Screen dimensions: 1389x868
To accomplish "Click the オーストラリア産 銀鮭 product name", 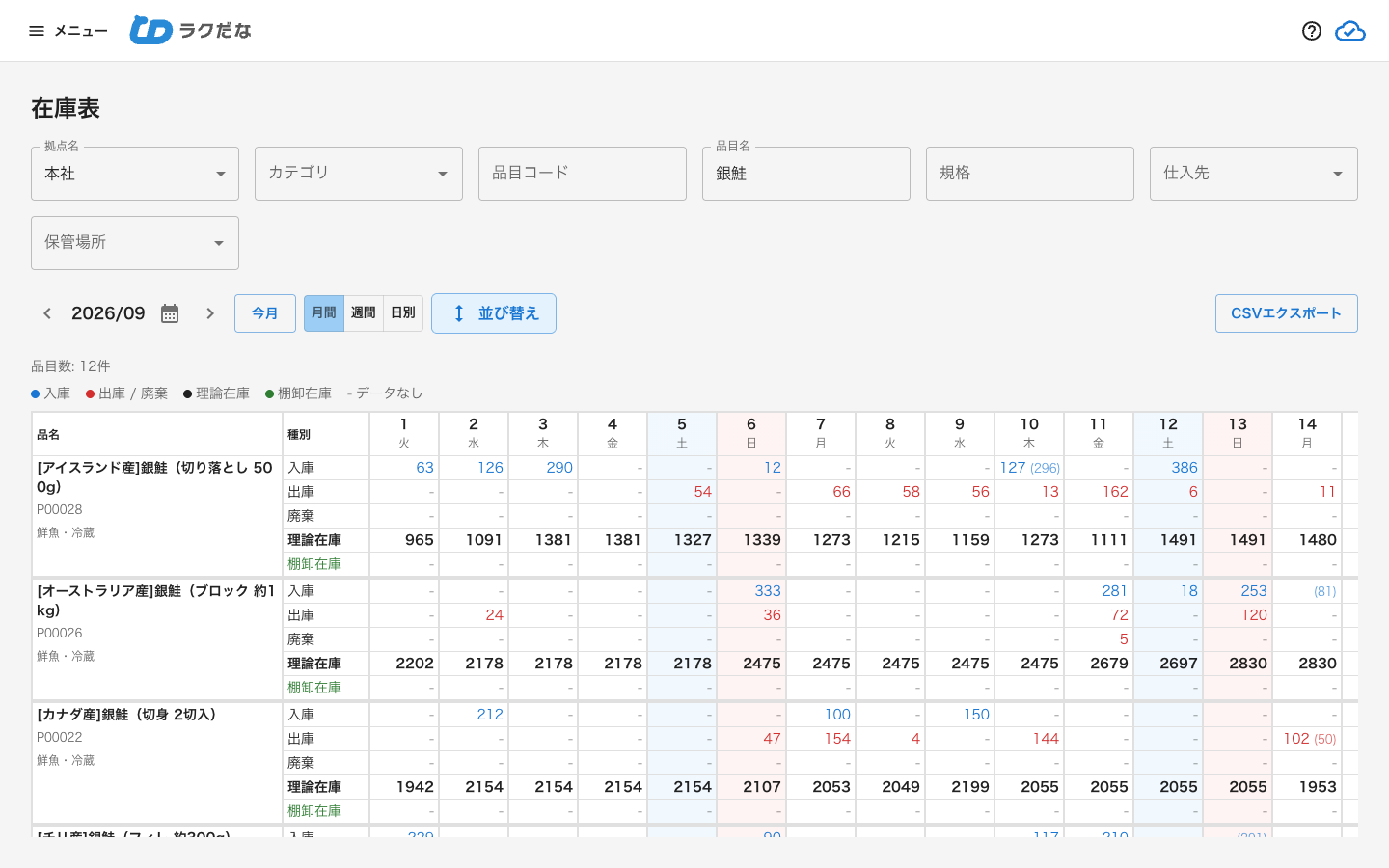I will tap(156, 600).
